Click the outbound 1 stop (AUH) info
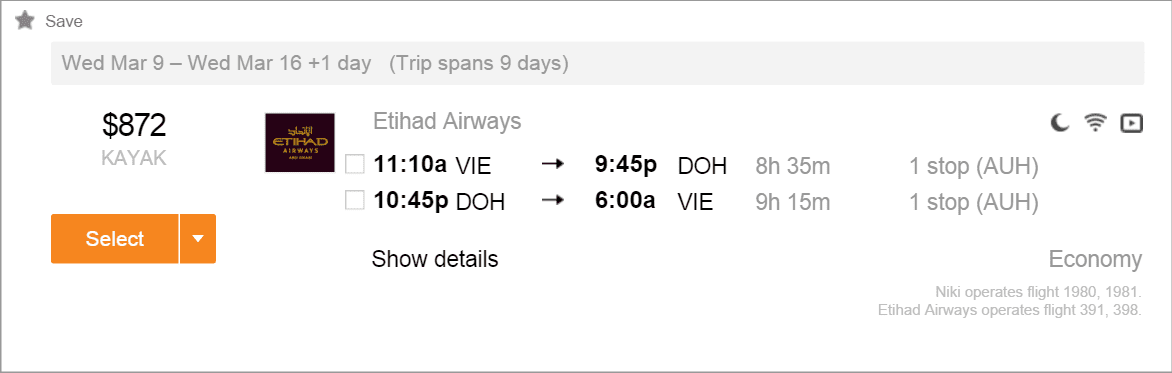1172x373 pixels. click(x=974, y=166)
